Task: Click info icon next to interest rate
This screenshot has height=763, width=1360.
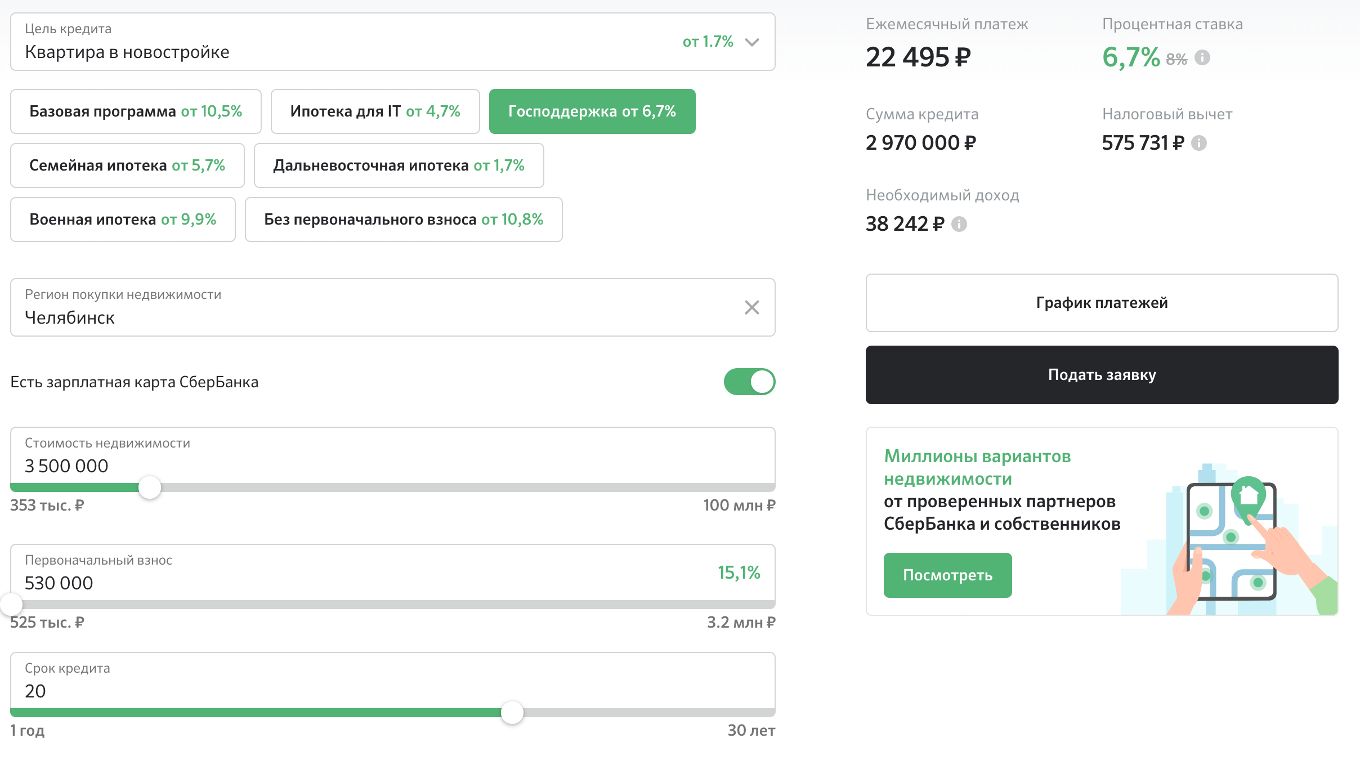Action: 1202,58
